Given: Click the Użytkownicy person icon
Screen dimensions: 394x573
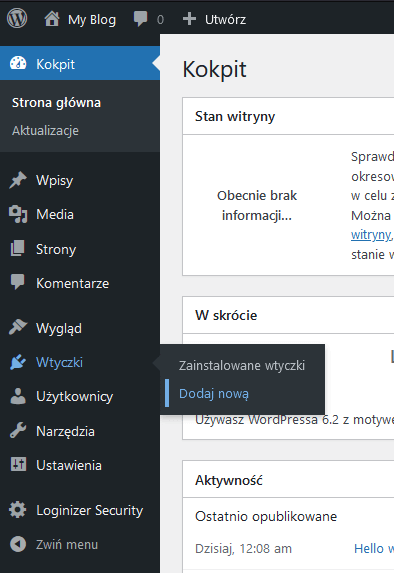Looking at the screenshot, I should (x=18, y=396).
